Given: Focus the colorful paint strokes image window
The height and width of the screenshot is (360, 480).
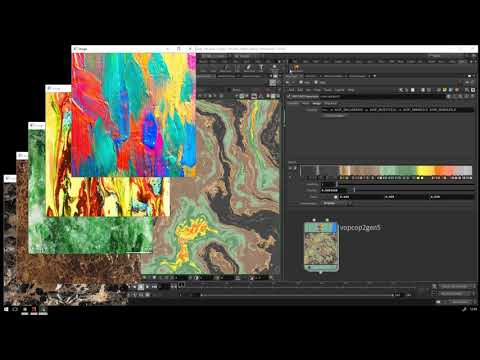Looking at the screenshot, I should (x=133, y=114).
